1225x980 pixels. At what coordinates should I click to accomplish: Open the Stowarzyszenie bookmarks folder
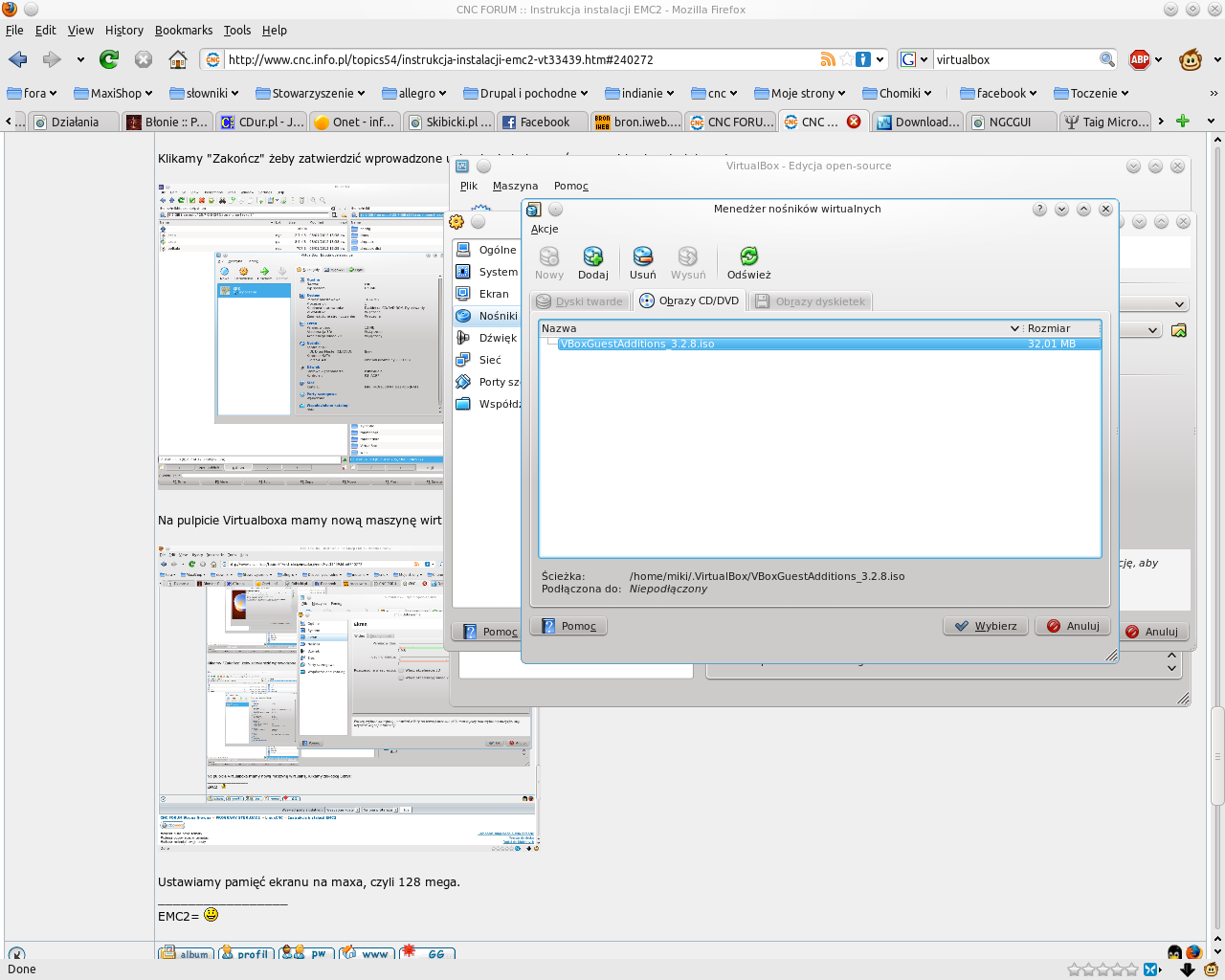pyautogui.click(x=311, y=93)
